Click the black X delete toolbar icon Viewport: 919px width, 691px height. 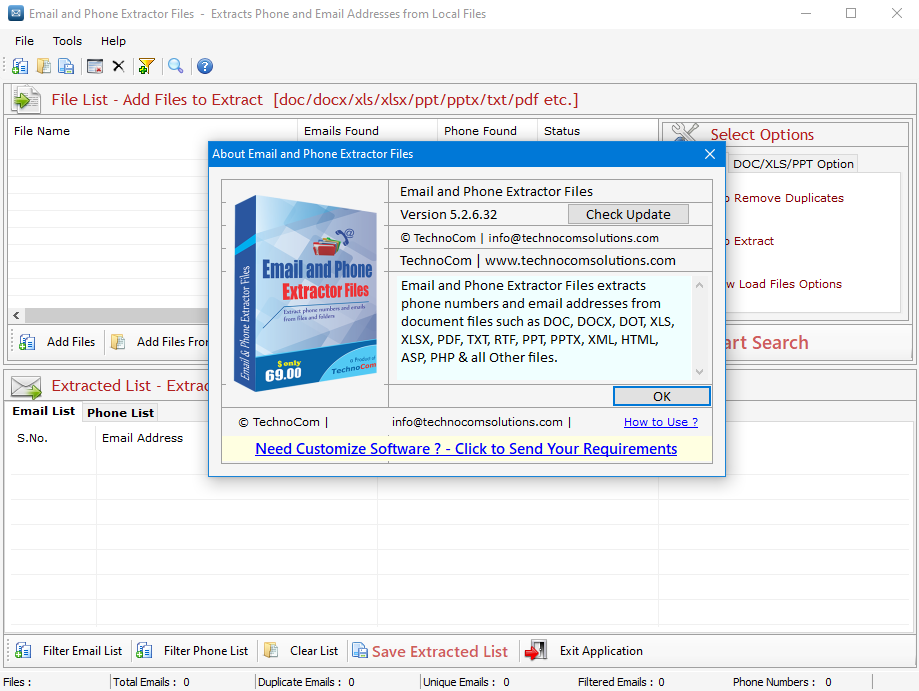[x=118, y=66]
